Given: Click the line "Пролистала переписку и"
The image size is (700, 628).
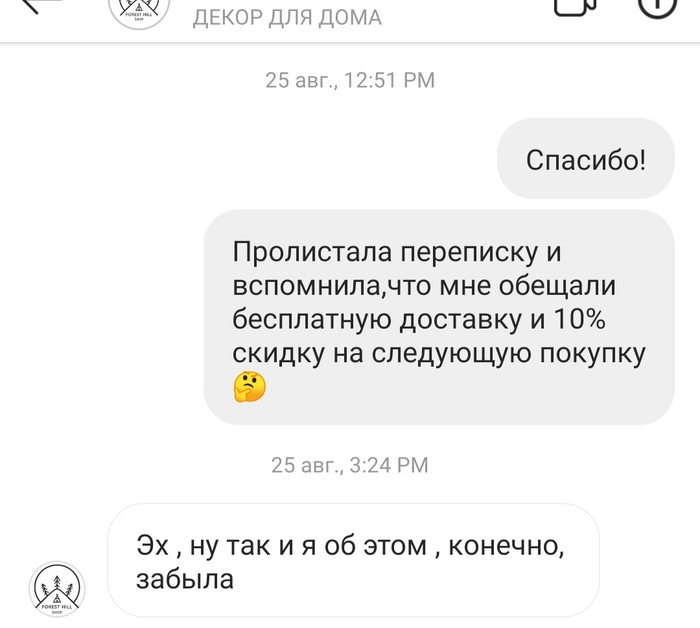Looking at the screenshot, I should [x=396, y=253].
